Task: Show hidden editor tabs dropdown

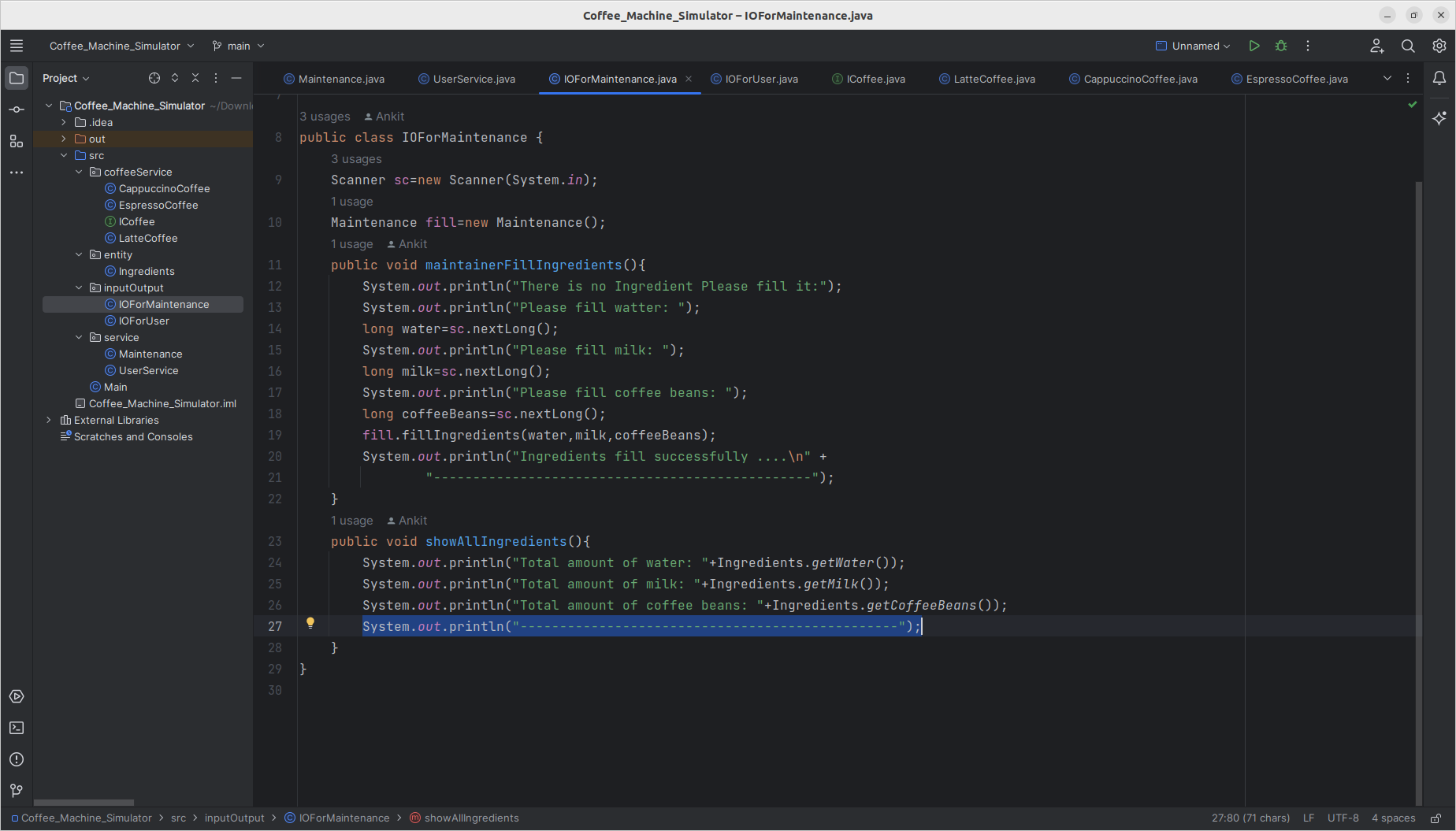Action: pyautogui.click(x=1387, y=78)
